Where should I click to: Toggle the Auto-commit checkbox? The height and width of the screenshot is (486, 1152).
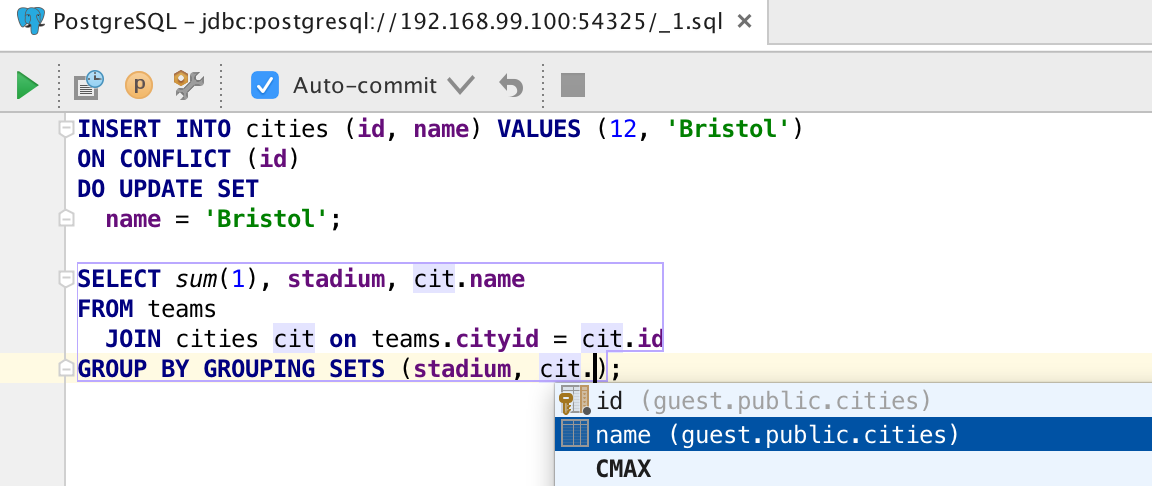pos(264,85)
